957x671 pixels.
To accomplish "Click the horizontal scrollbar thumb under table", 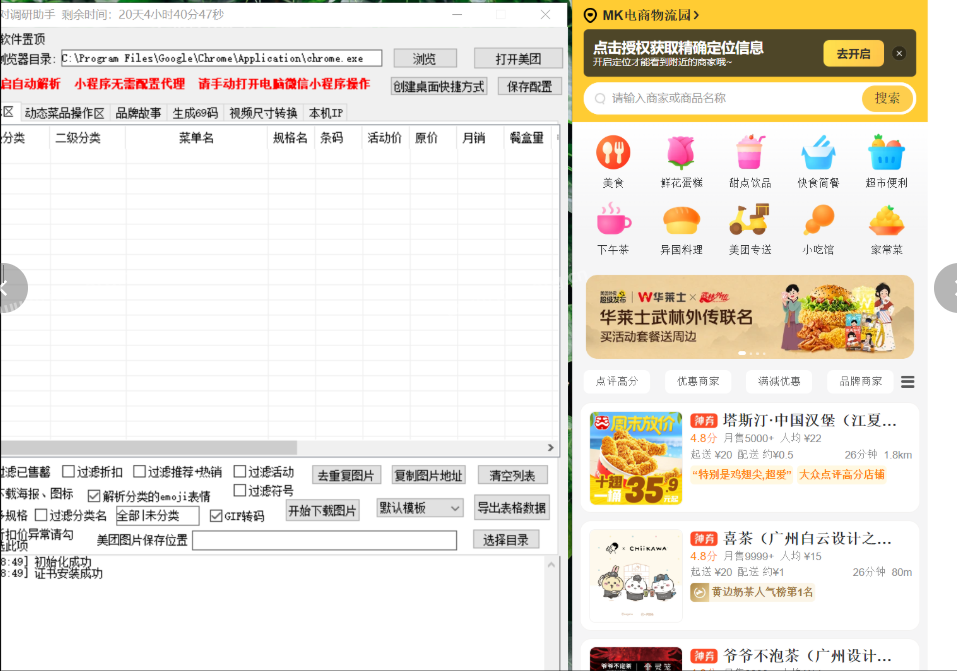I will click(148, 448).
